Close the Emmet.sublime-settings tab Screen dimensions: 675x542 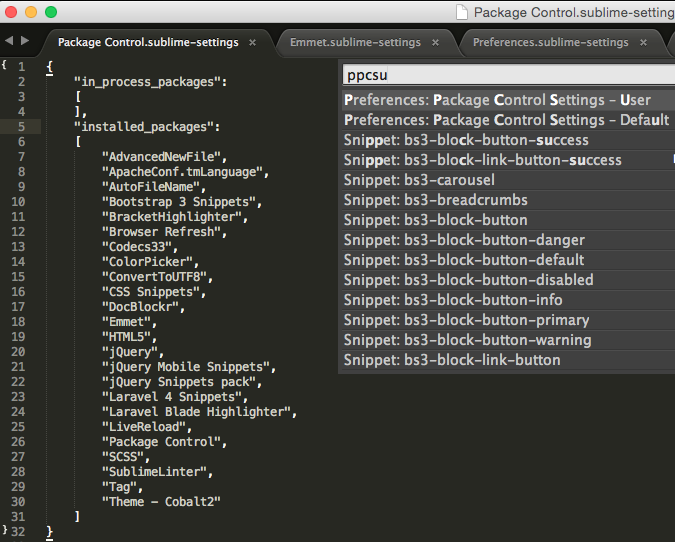click(436, 43)
